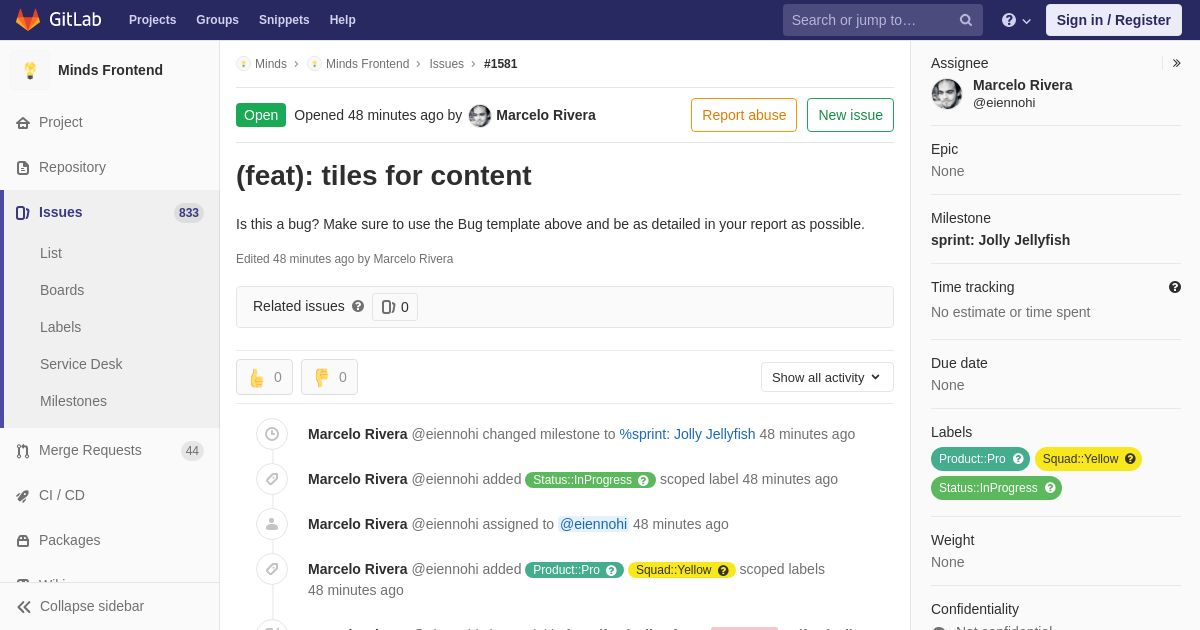The height and width of the screenshot is (630, 1200).
Task: Click Issues in the breadcrumb
Action: coord(446,64)
